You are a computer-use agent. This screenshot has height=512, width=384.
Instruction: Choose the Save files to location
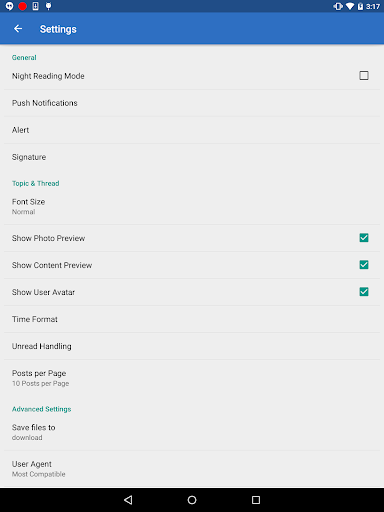click(192, 432)
